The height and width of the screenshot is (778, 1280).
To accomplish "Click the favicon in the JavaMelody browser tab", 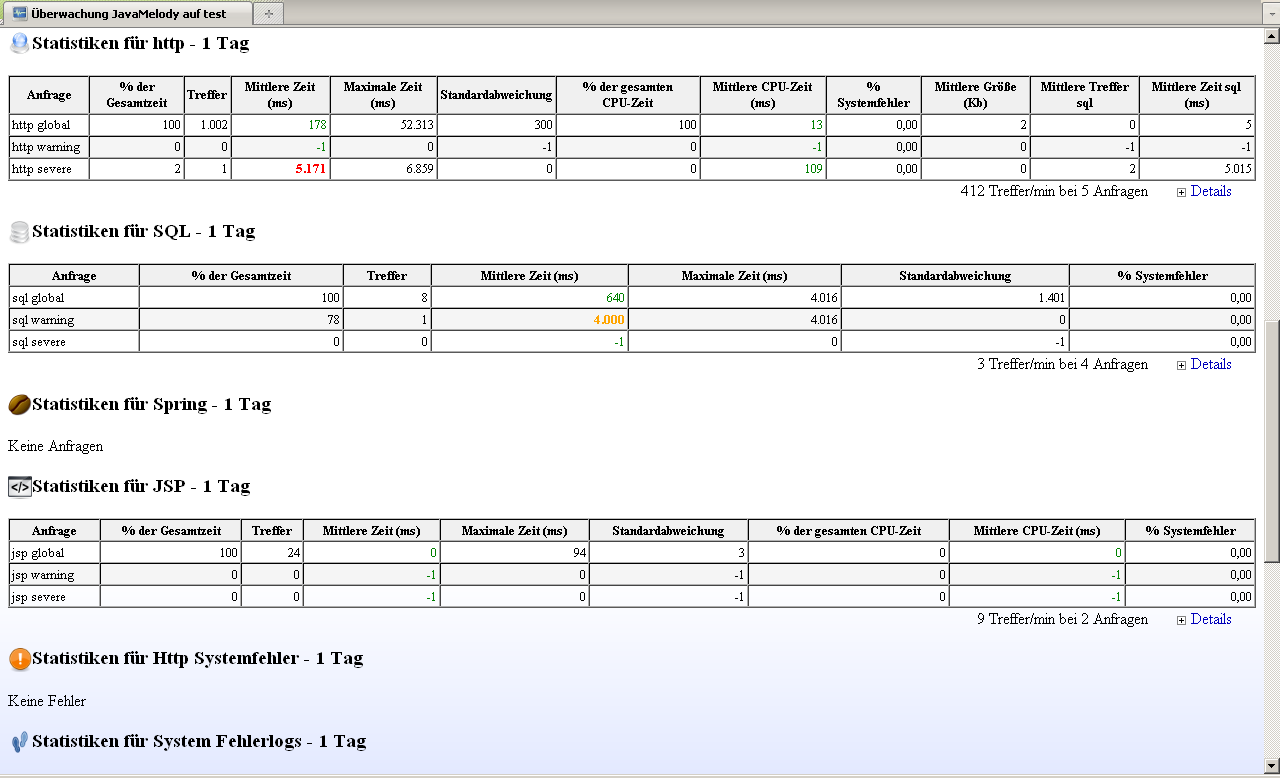I will point(19,14).
